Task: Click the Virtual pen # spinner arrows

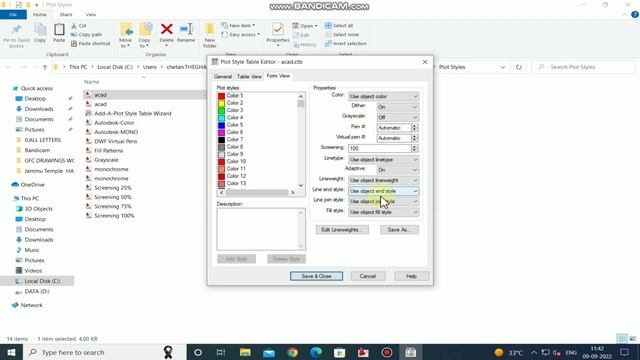Action: (415, 138)
